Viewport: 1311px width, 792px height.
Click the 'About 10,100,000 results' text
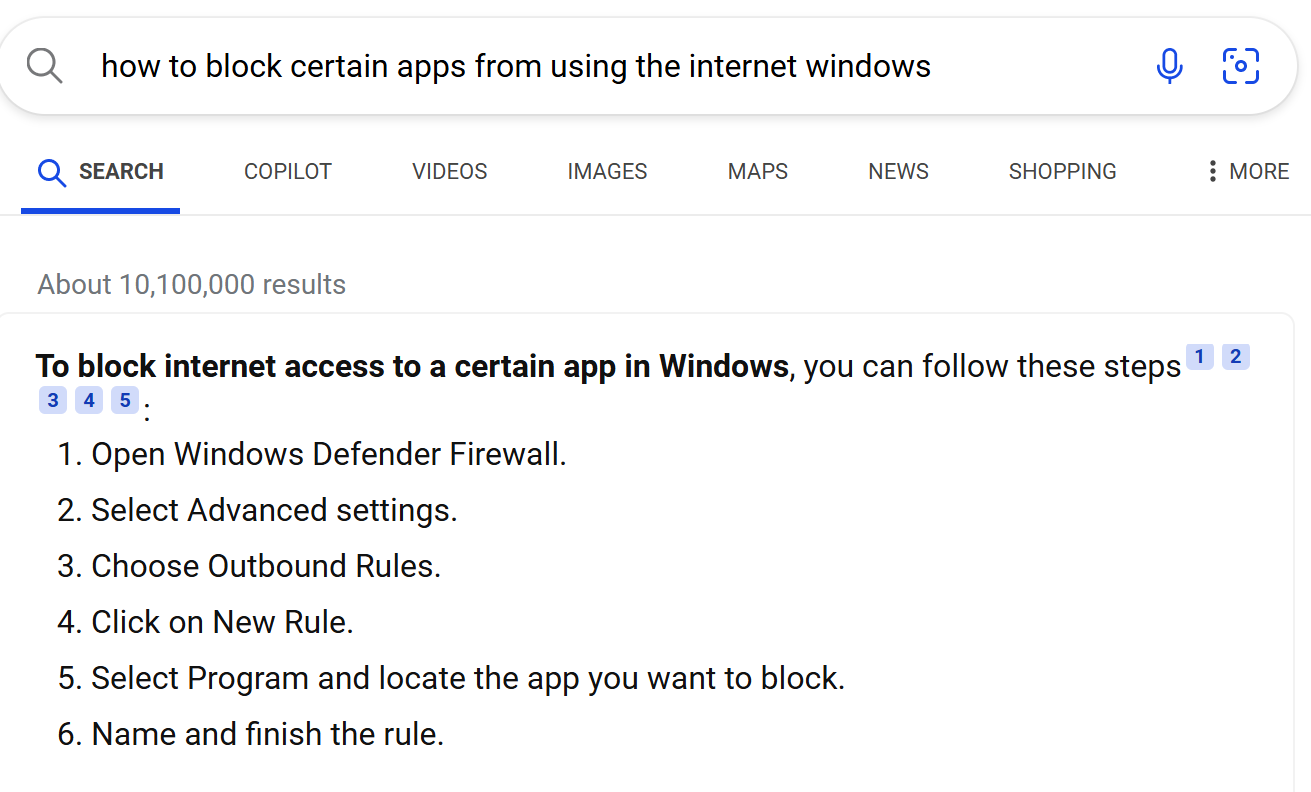point(192,285)
